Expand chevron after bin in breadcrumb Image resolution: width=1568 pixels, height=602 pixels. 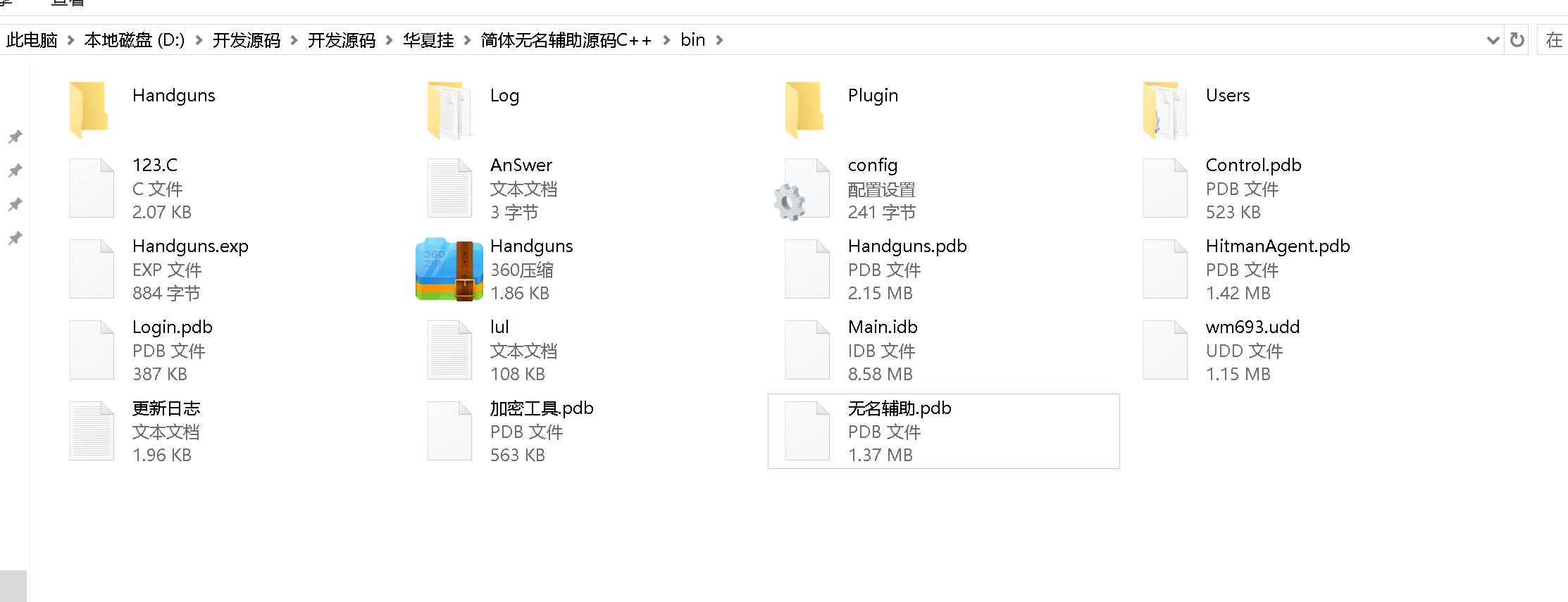coord(719,40)
